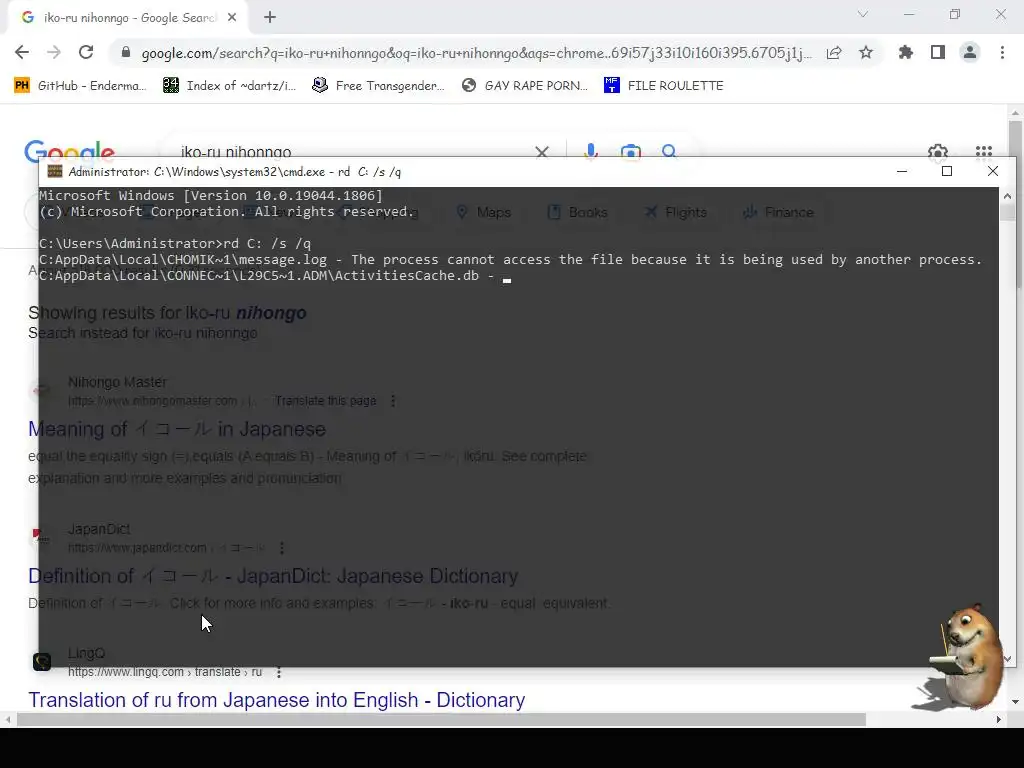Bookmark this page with star icon
This screenshot has height=768, width=1024.
coord(866,53)
